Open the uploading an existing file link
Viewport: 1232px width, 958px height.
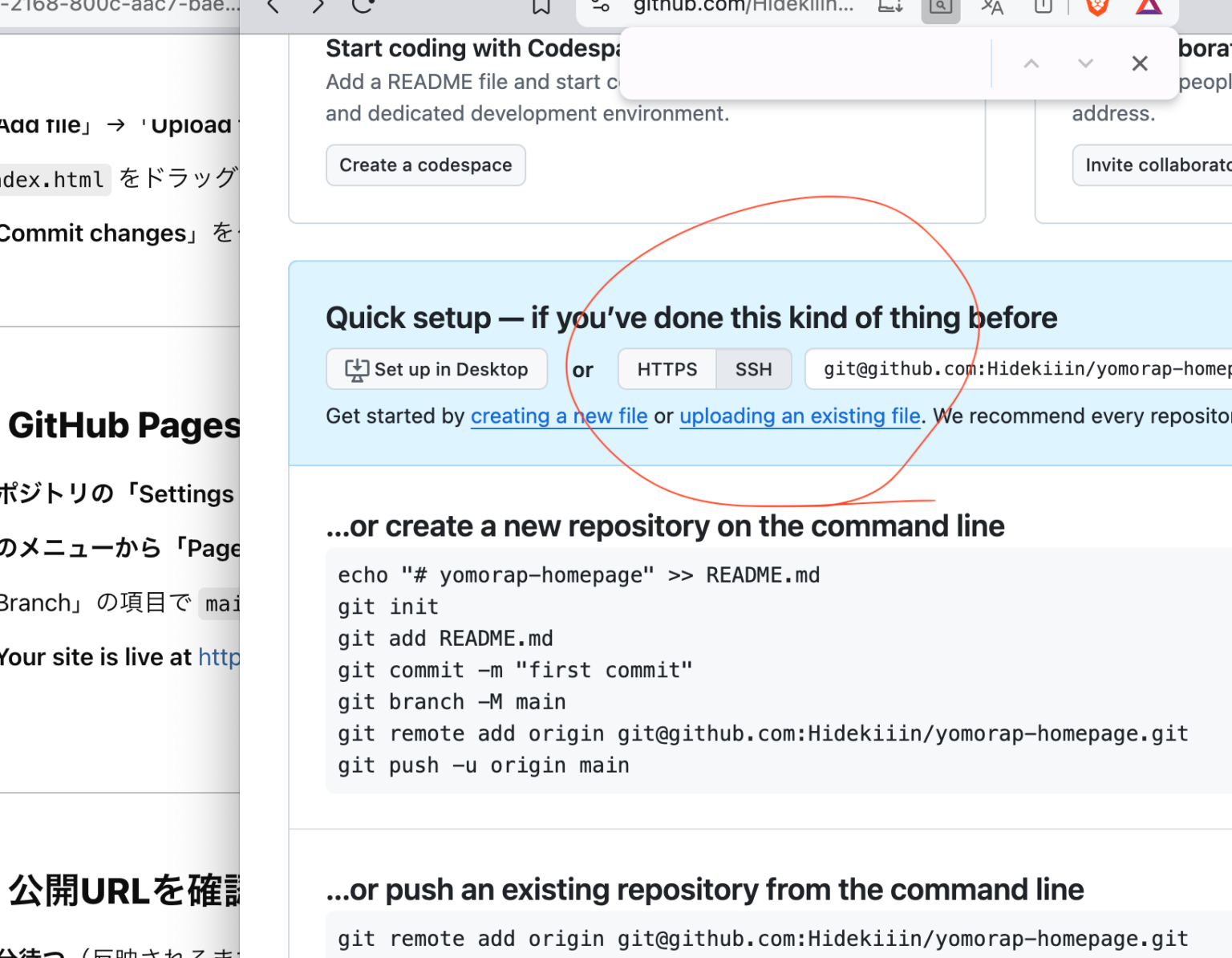coord(800,416)
